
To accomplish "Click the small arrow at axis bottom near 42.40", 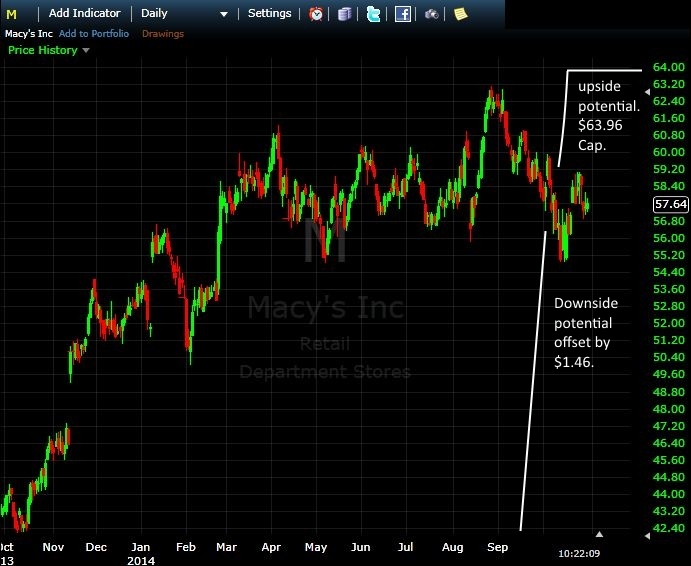I will click(647, 536).
